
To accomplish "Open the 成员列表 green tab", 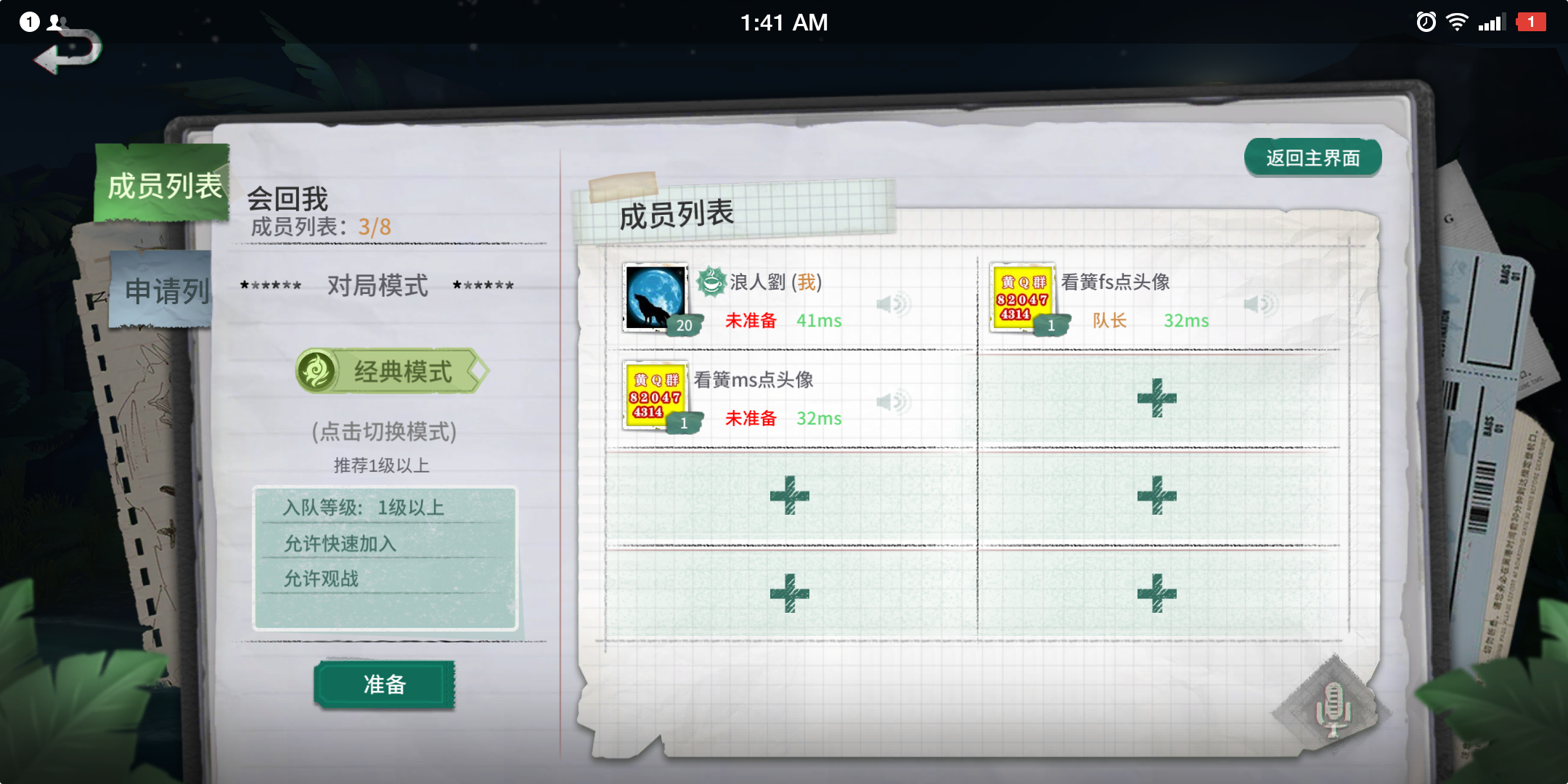I will pos(163,184).
